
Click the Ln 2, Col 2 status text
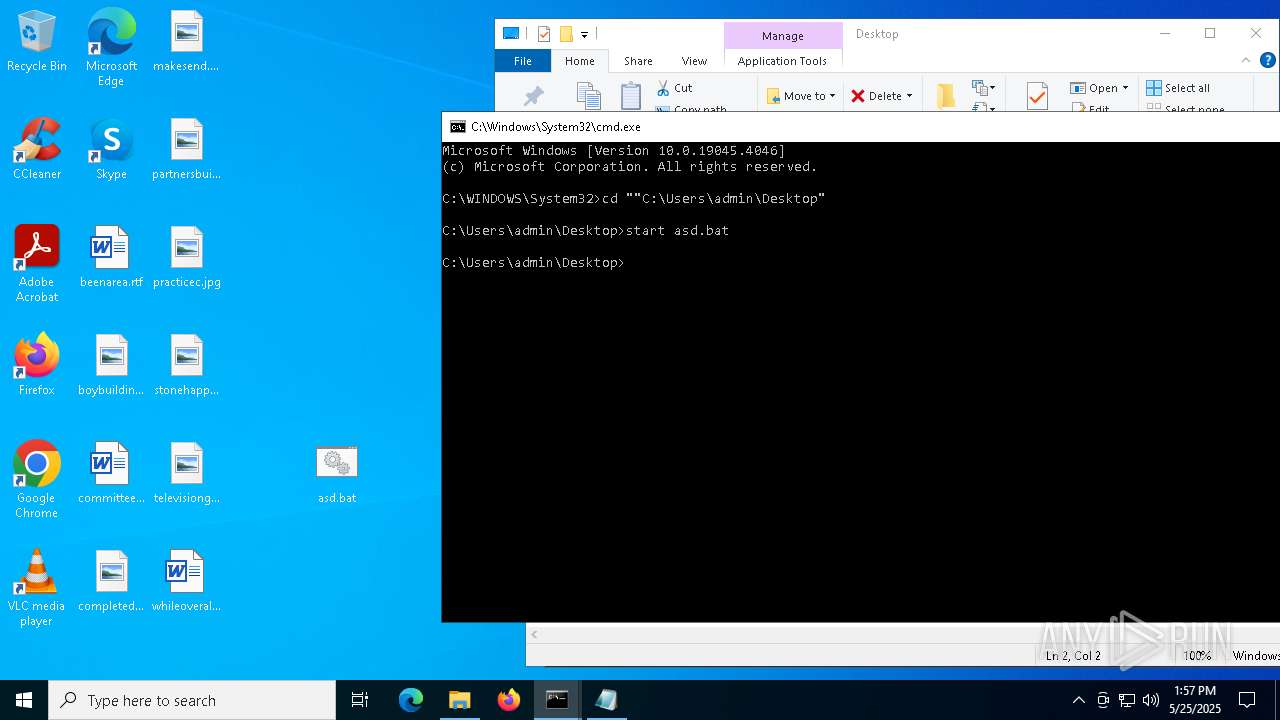coord(1073,656)
